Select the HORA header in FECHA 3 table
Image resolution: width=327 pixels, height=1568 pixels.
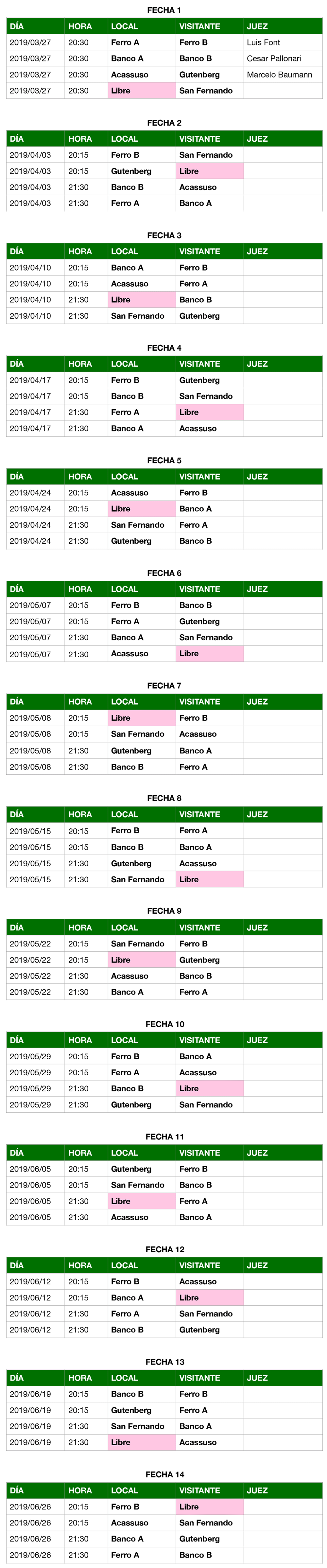pyautogui.click(x=86, y=251)
